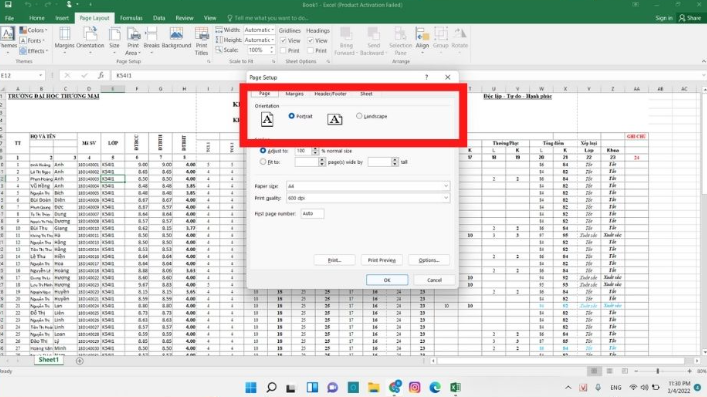The height and width of the screenshot is (397, 707).
Task: Toggle Headings View checkbox
Action: click(x=310, y=41)
